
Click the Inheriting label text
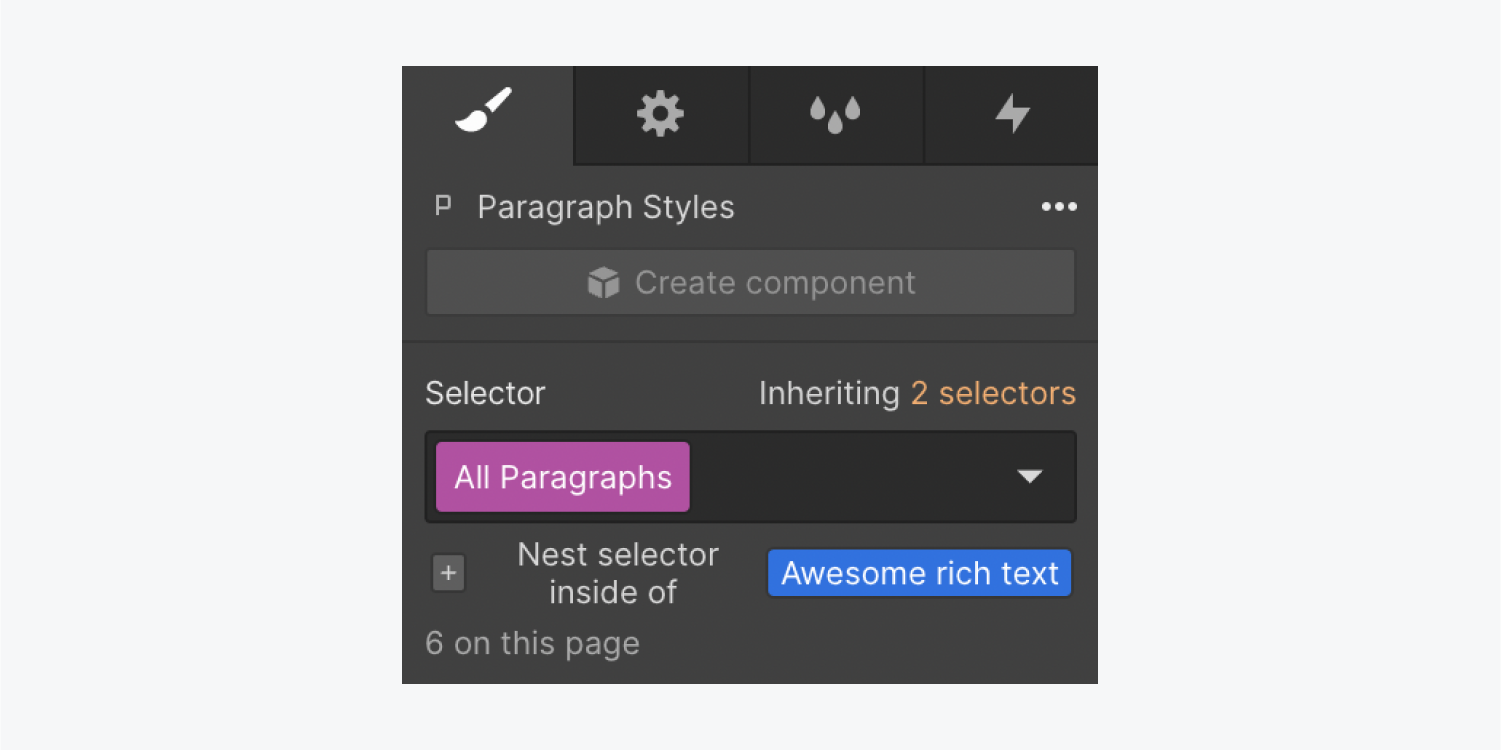tap(829, 393)
